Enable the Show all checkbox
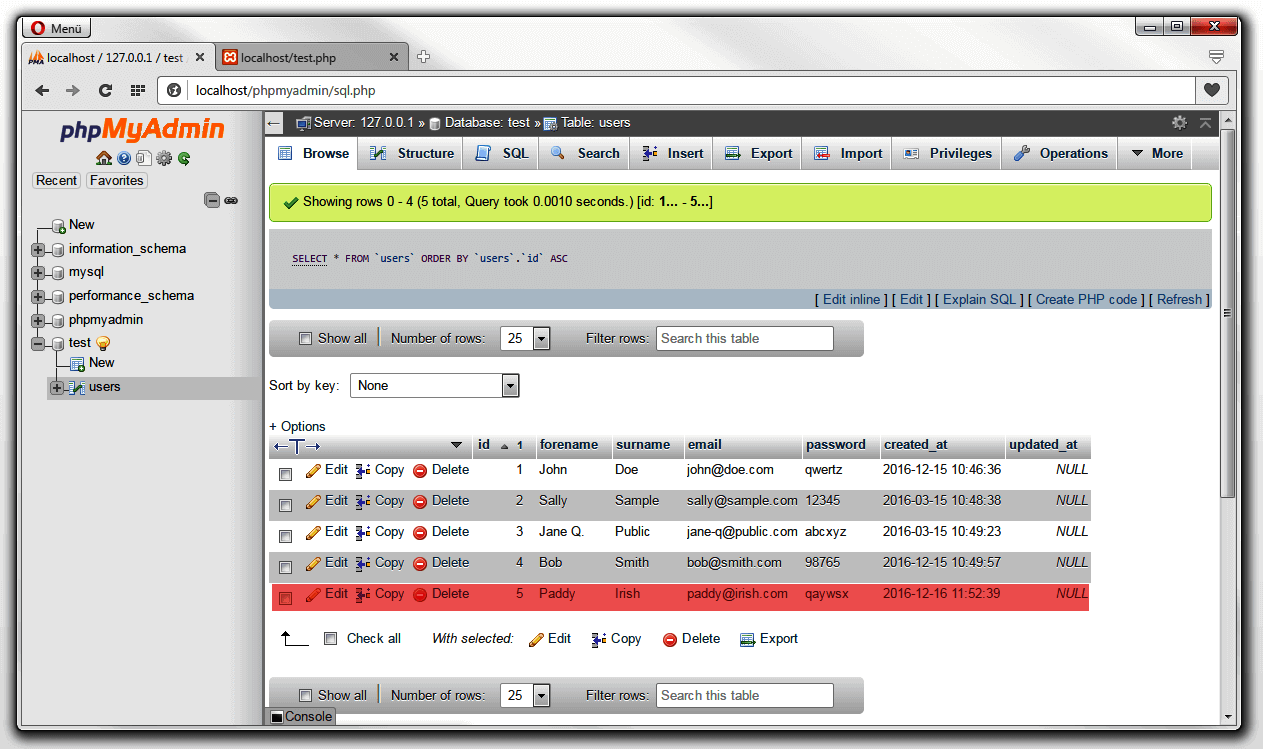Viewport: 1263px width, 749px height. (x=305, y=338)
